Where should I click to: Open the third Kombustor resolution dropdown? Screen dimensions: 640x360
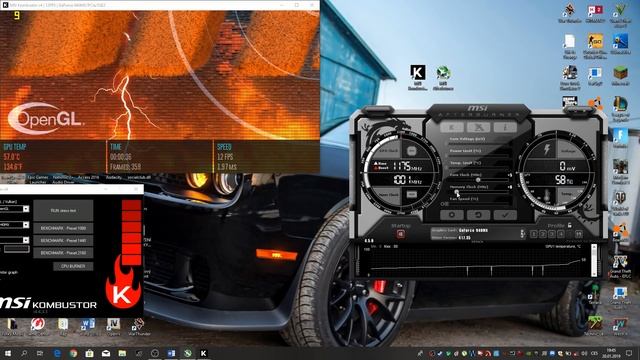point(26,240)
